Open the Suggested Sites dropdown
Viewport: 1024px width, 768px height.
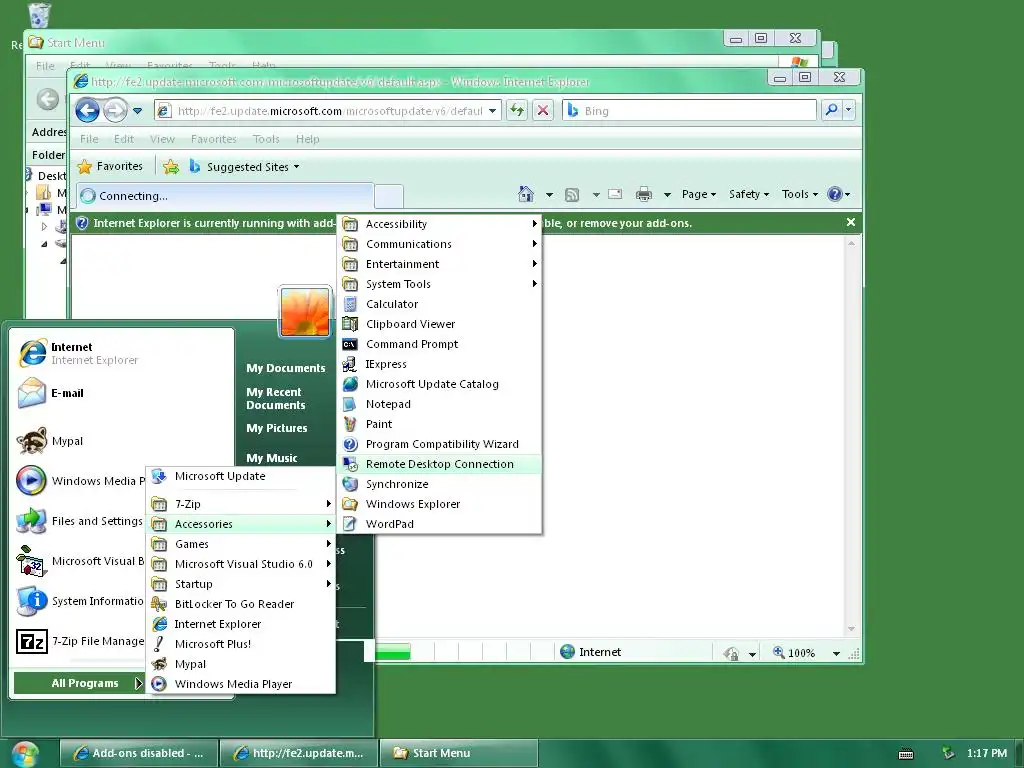tap(244, 167)
